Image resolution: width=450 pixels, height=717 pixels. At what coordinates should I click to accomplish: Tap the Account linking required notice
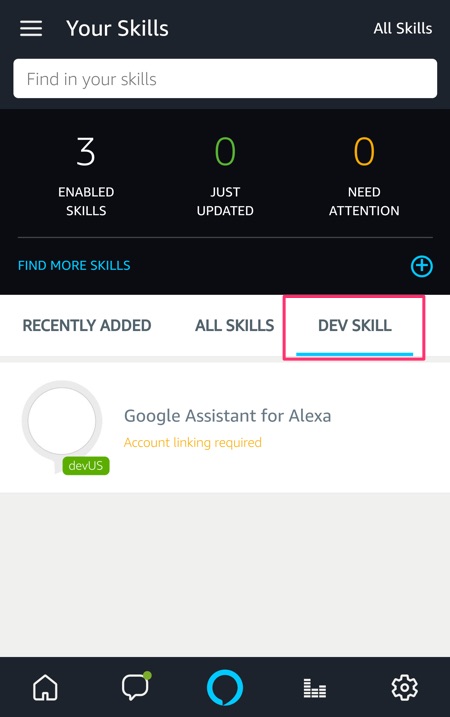point(193,443)
